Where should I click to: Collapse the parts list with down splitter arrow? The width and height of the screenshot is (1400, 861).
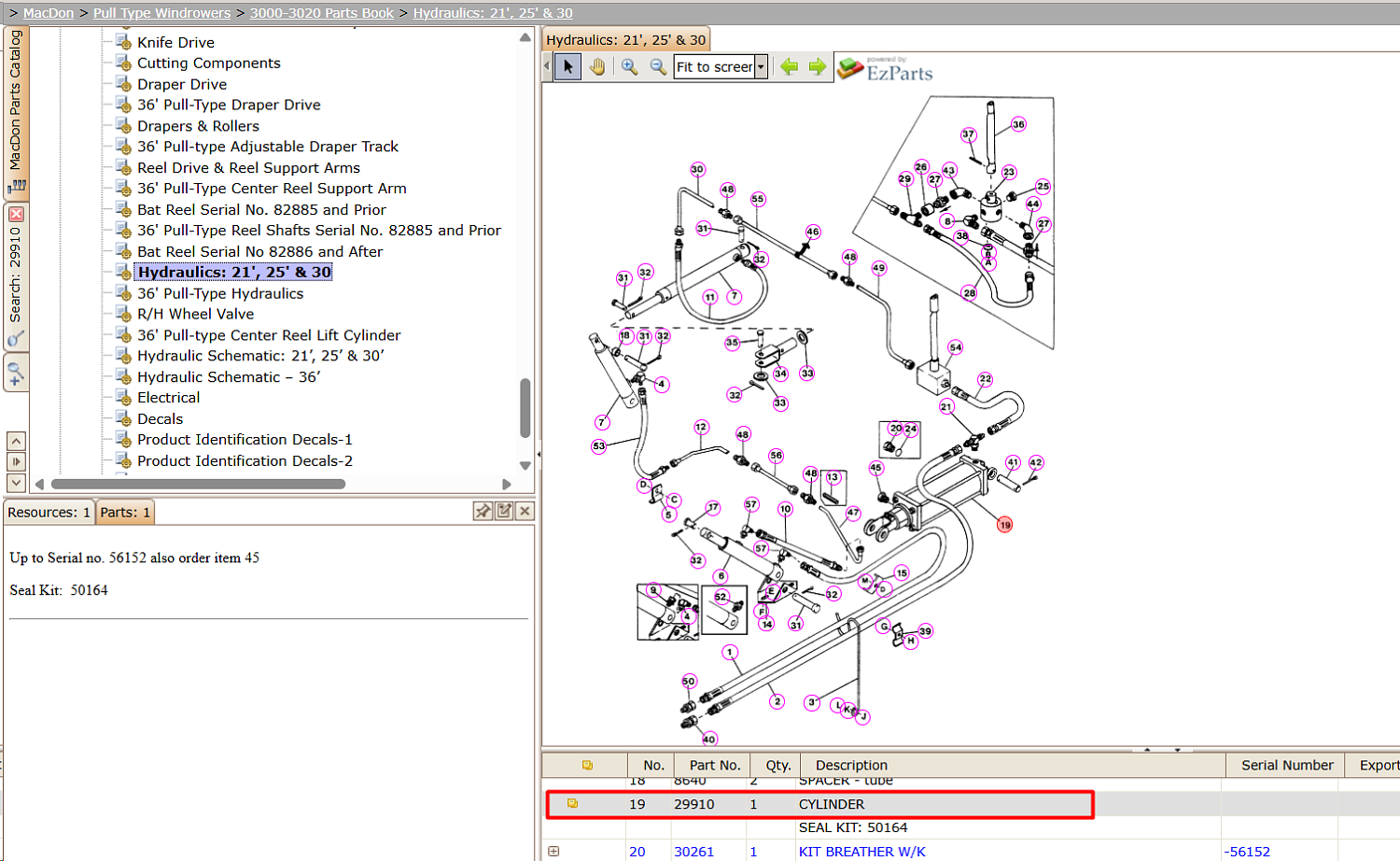[1178, 749]
